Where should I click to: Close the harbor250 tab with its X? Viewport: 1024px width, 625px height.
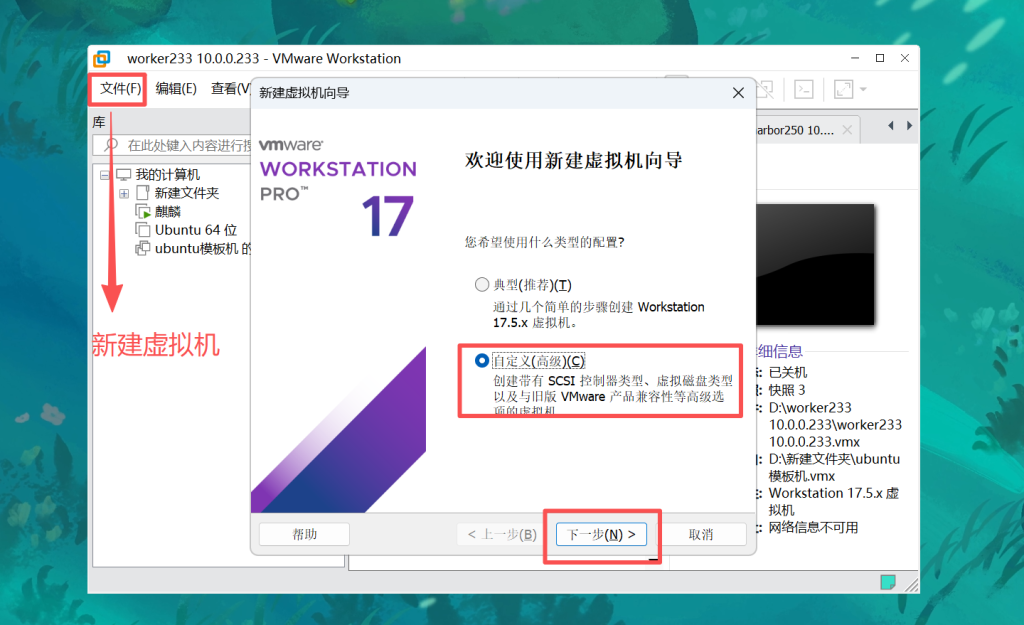point(848,130)
